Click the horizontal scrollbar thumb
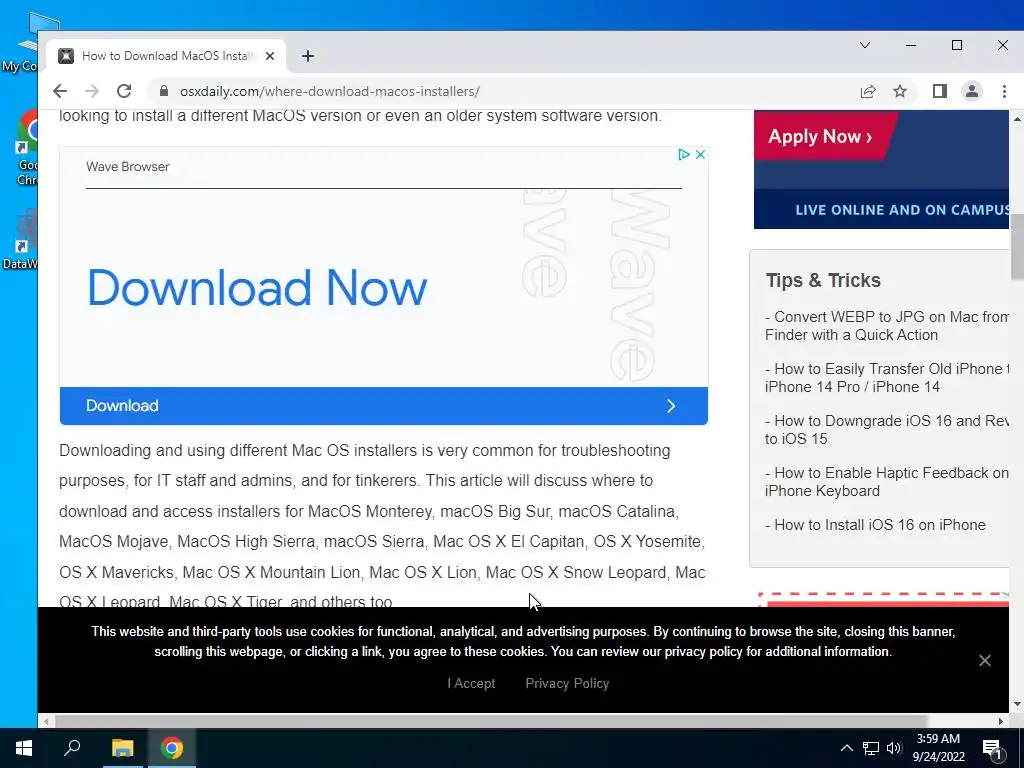Viewport: 1024px width, 768px height. (x=491, y=721)
